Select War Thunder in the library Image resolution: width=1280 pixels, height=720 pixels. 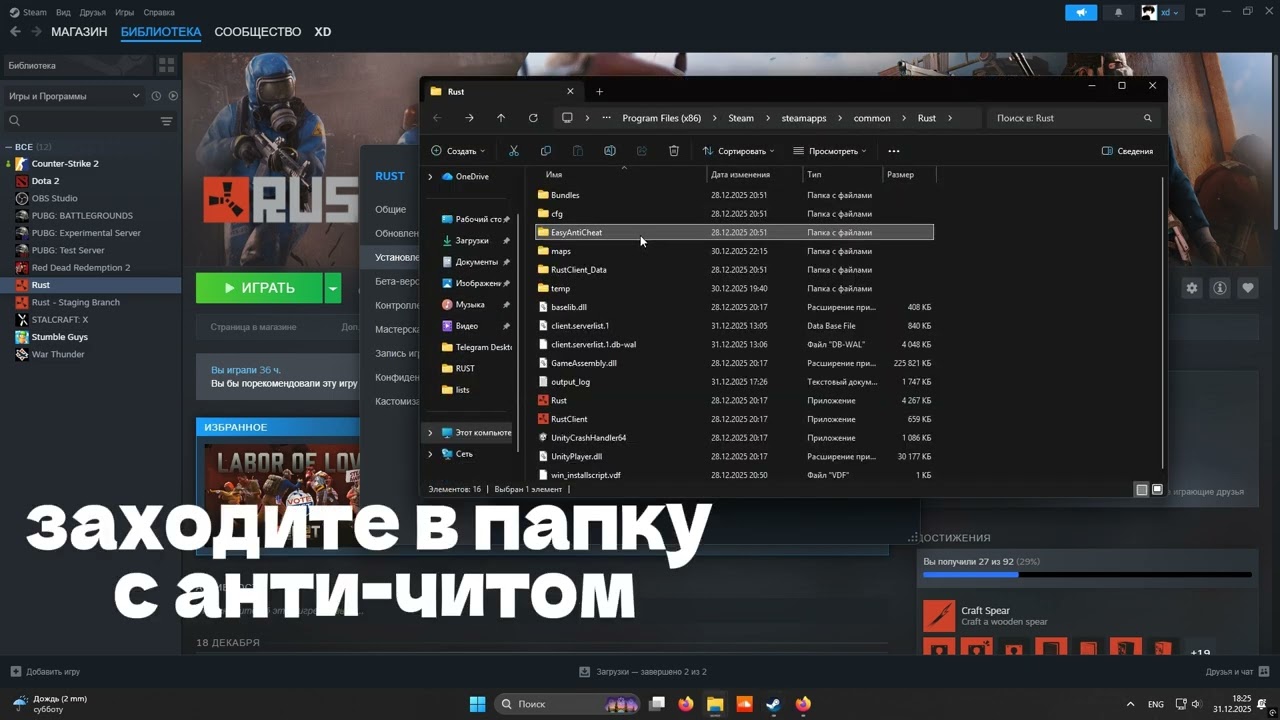coord(58,354)
